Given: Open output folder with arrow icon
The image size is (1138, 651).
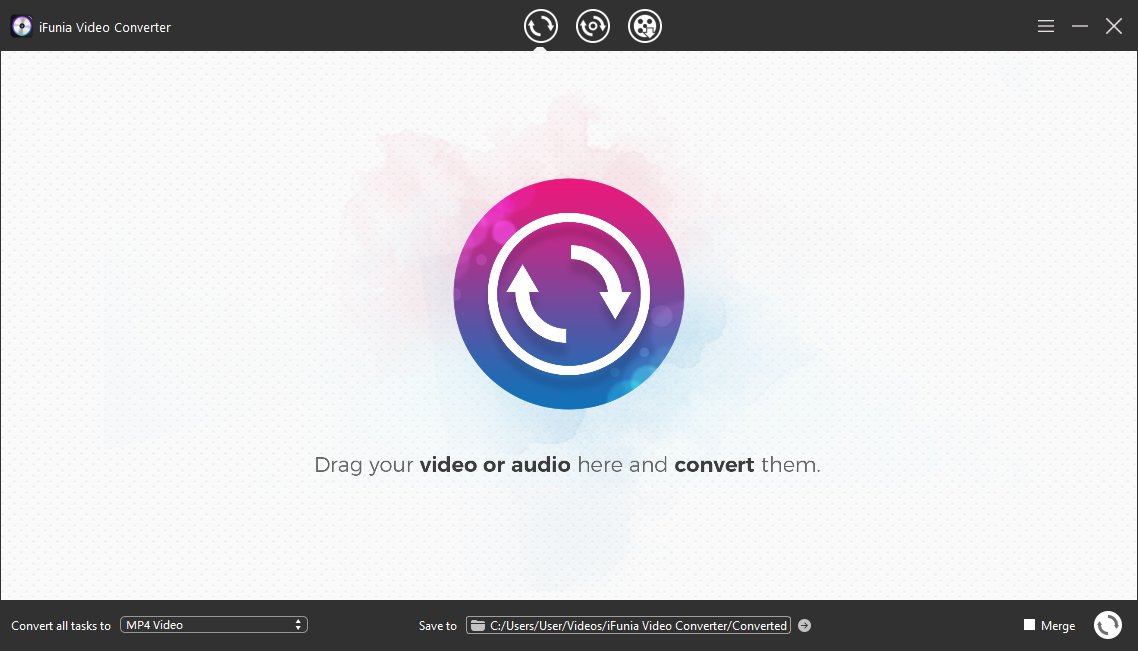Looking at the screenshot, I should point(805,626).
